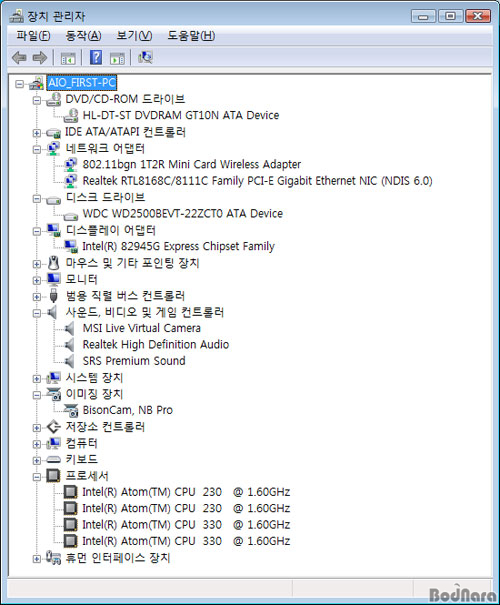Collapse the DVD/CD-ROM 드라이브 node

(37, 100)
